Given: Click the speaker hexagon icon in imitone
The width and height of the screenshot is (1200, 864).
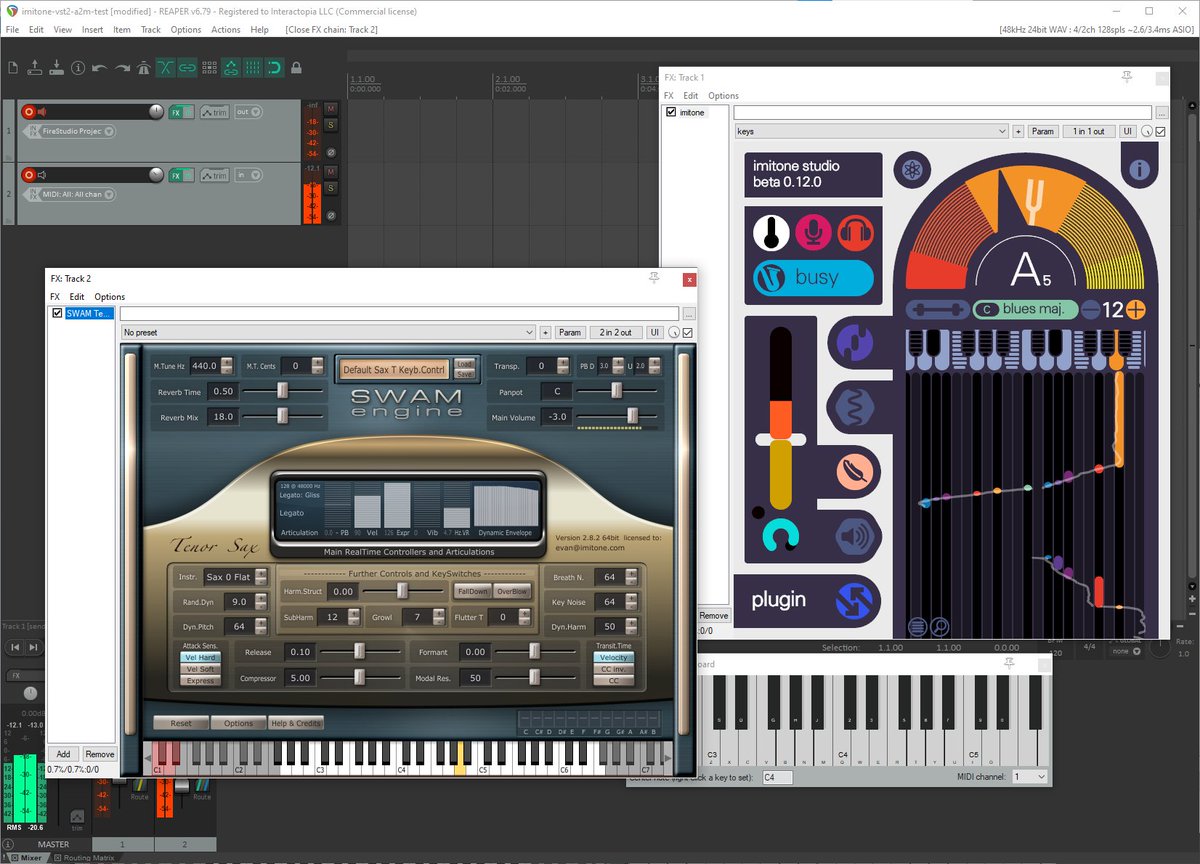Looking at the screenshot, I should (854, 537).
